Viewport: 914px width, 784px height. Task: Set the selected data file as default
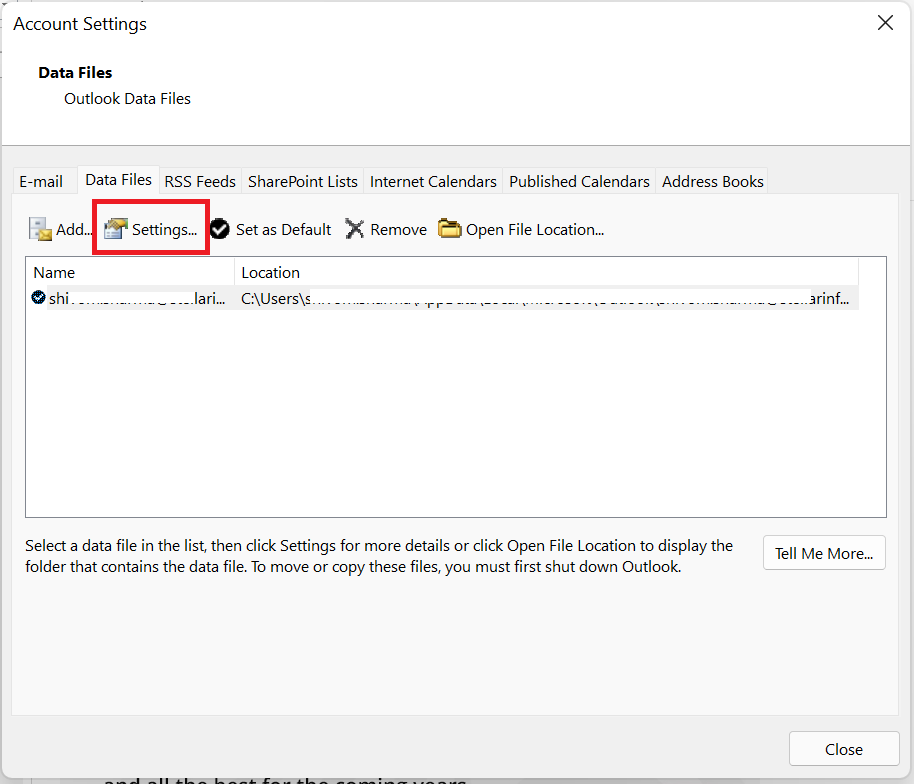pos(270,229)
